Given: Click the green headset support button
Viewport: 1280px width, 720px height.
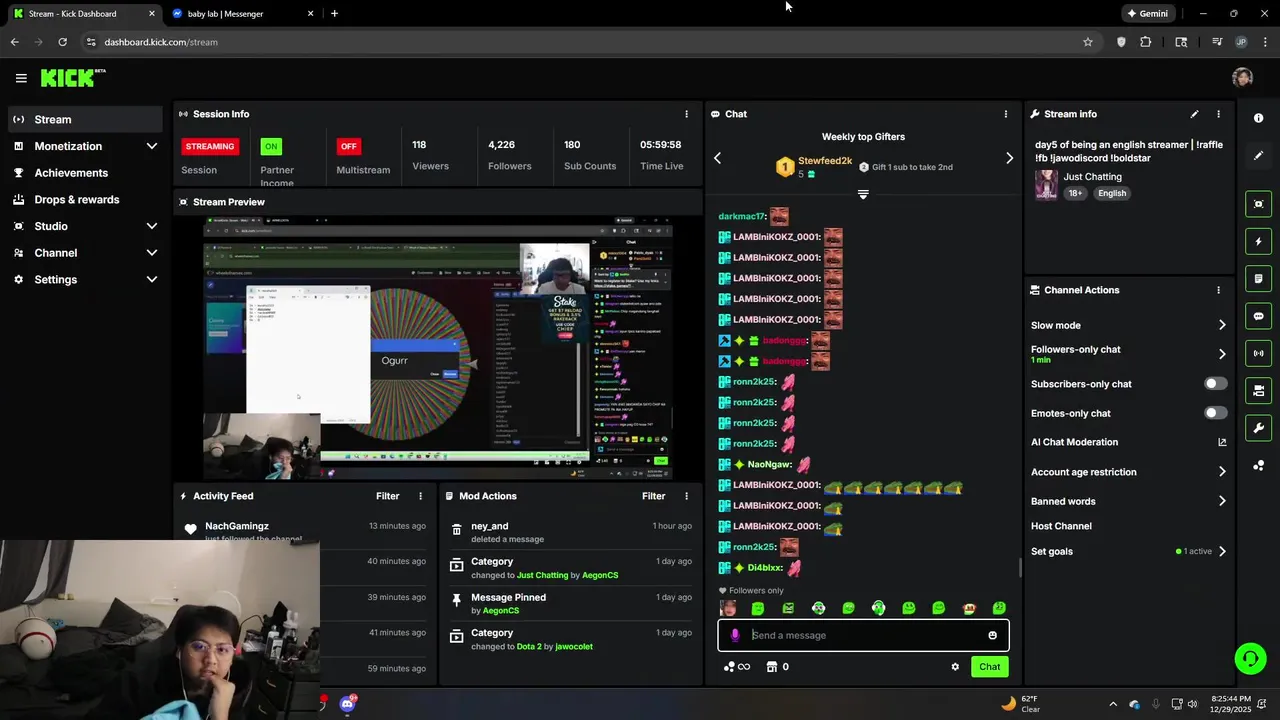Looking at the screenshot, I should click(1250, 658).
